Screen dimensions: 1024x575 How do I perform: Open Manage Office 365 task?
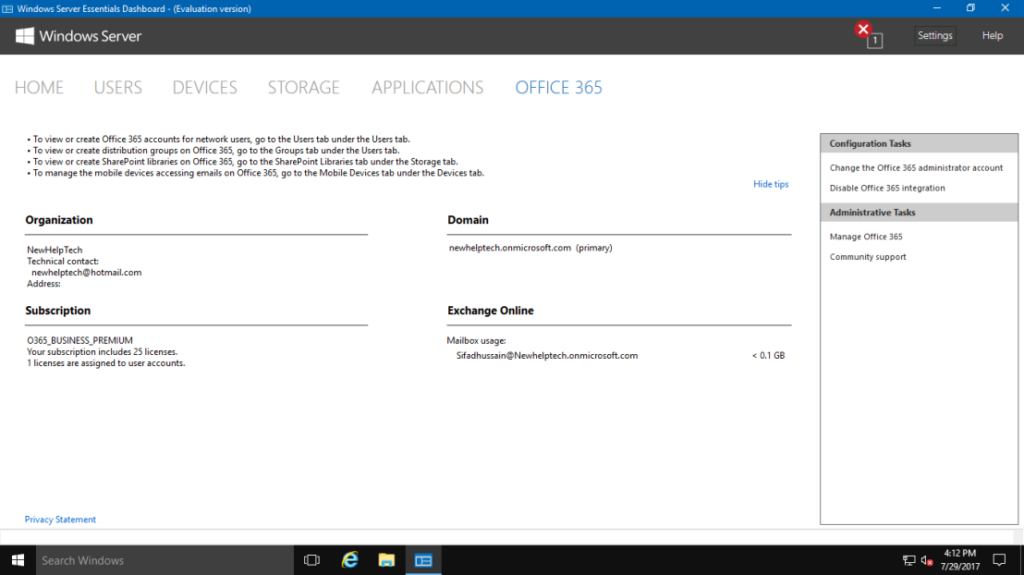pos(866,237)
